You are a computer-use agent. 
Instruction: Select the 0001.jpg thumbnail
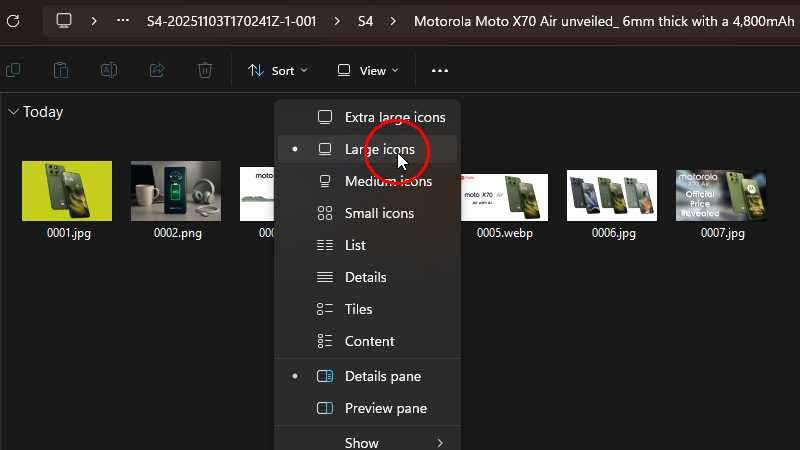point(67,191)
